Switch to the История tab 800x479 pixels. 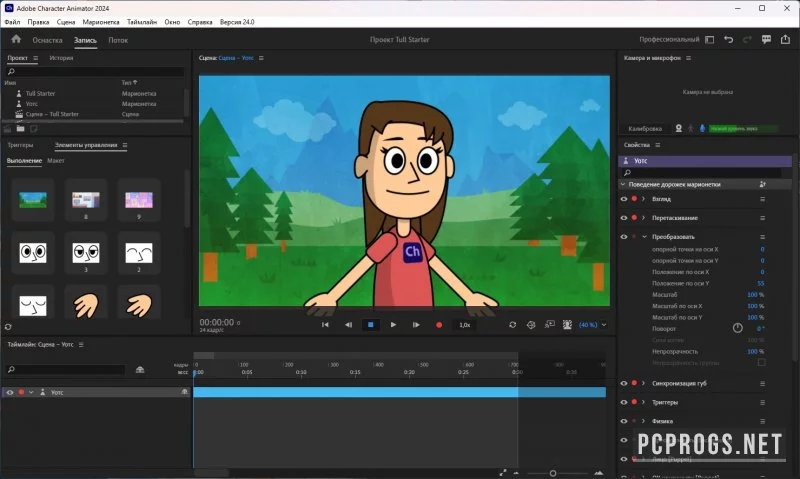(x=61, y=58)
